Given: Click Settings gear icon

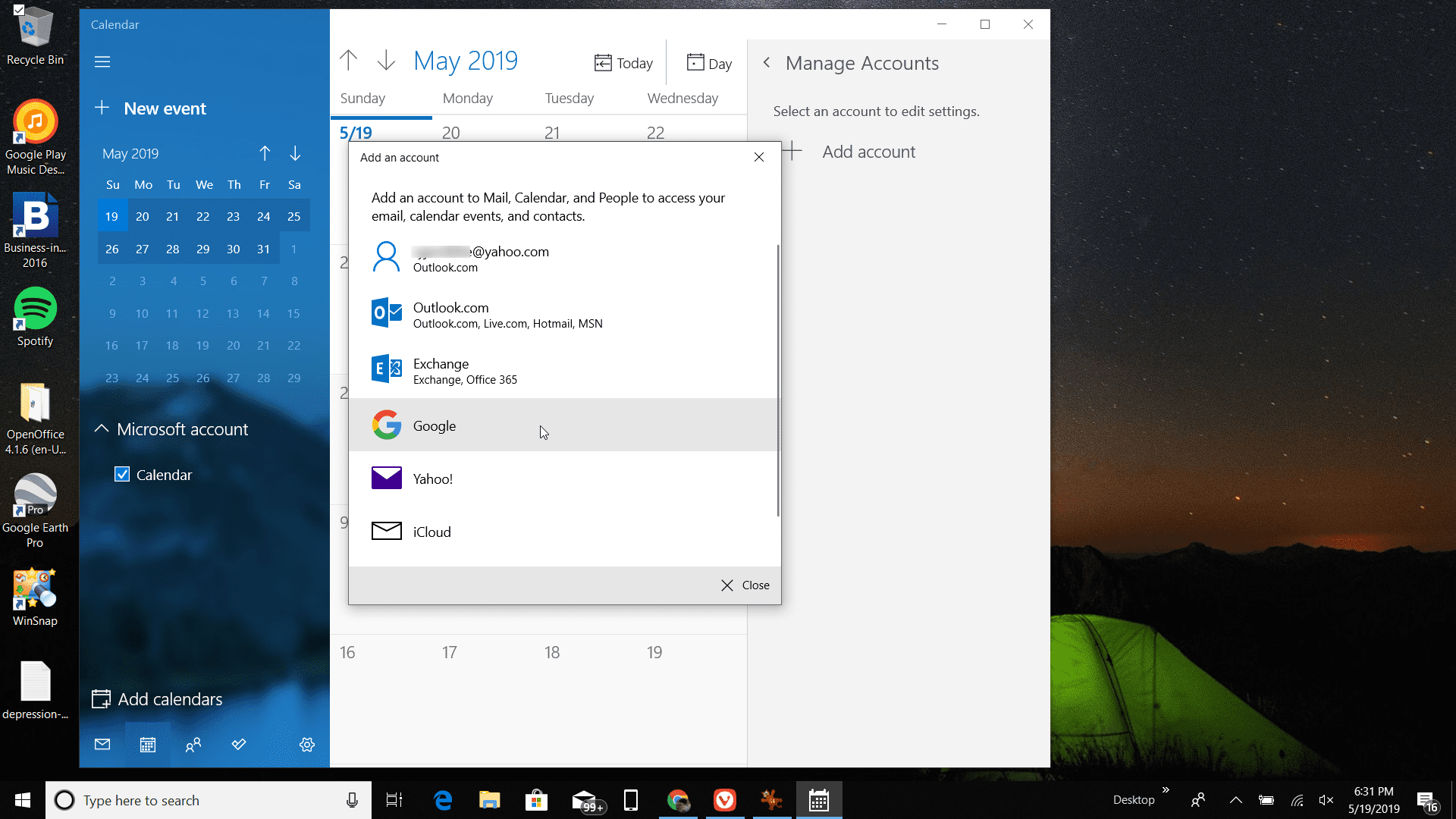Looking at the screenshot, I should pos(307,744).
